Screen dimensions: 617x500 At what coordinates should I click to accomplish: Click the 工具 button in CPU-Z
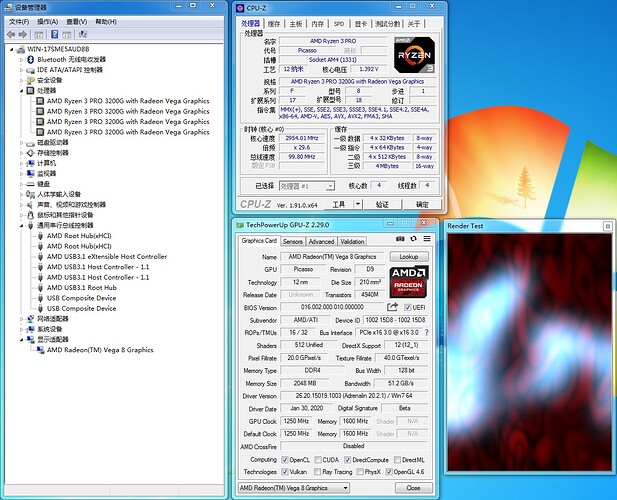click(x=339, y=204)
